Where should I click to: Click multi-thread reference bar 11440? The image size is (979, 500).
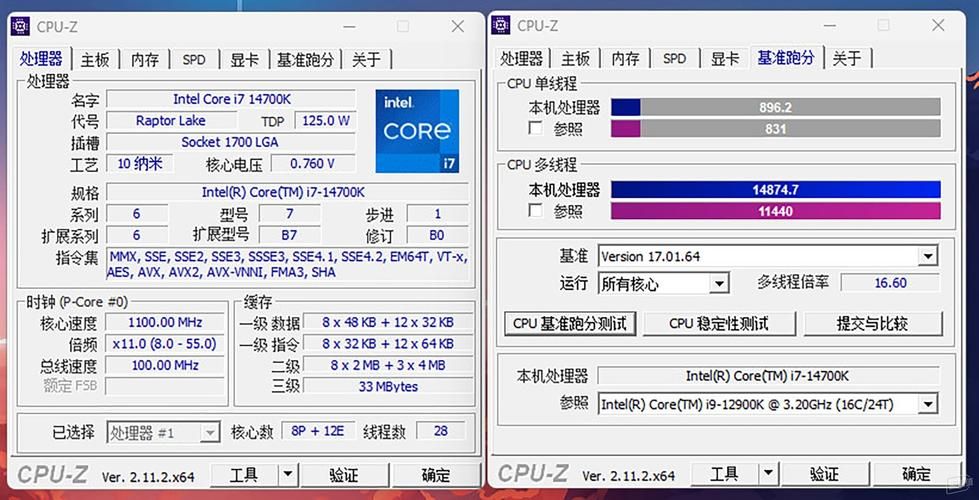775,211
